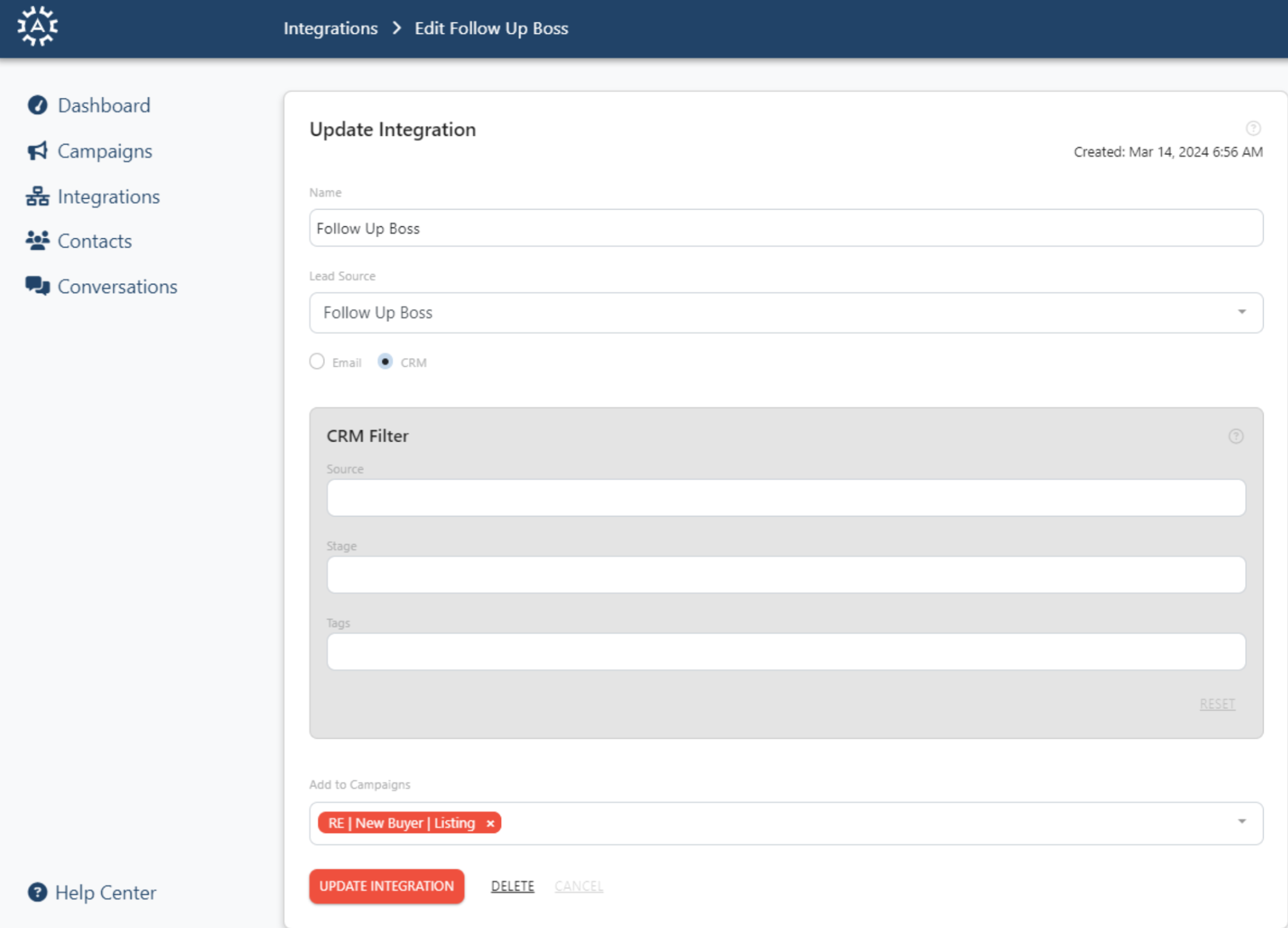1288x928 pixels.
Task: Select the CRM radio button
Action: pos(385,361)
